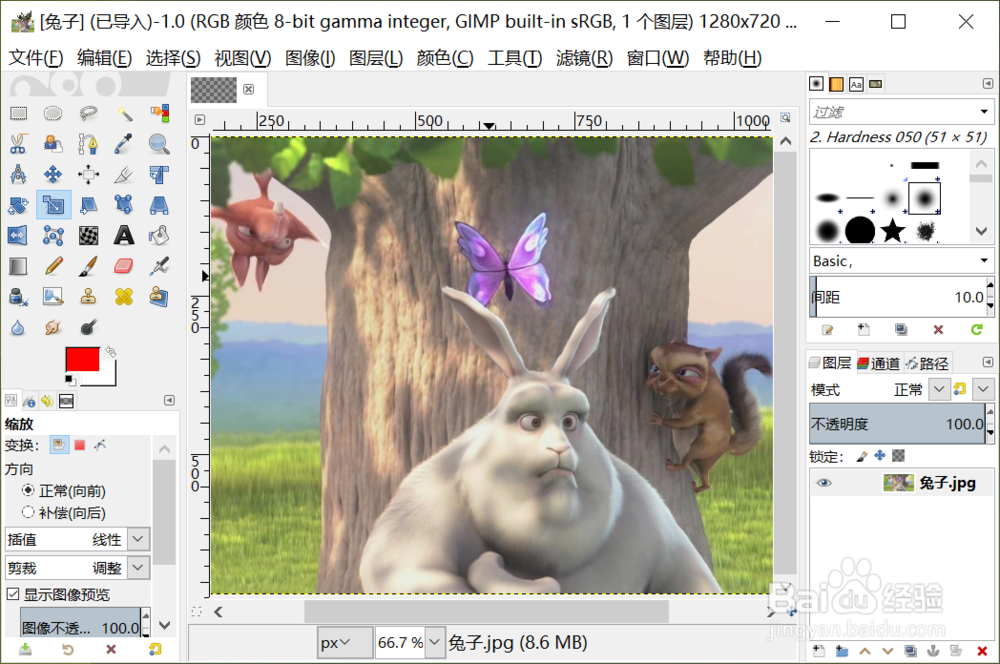Image resolution: width=1000 pixels, height=664 pixels.
Task: Choose corrective backward direction radio button
Action: point(28,512)
